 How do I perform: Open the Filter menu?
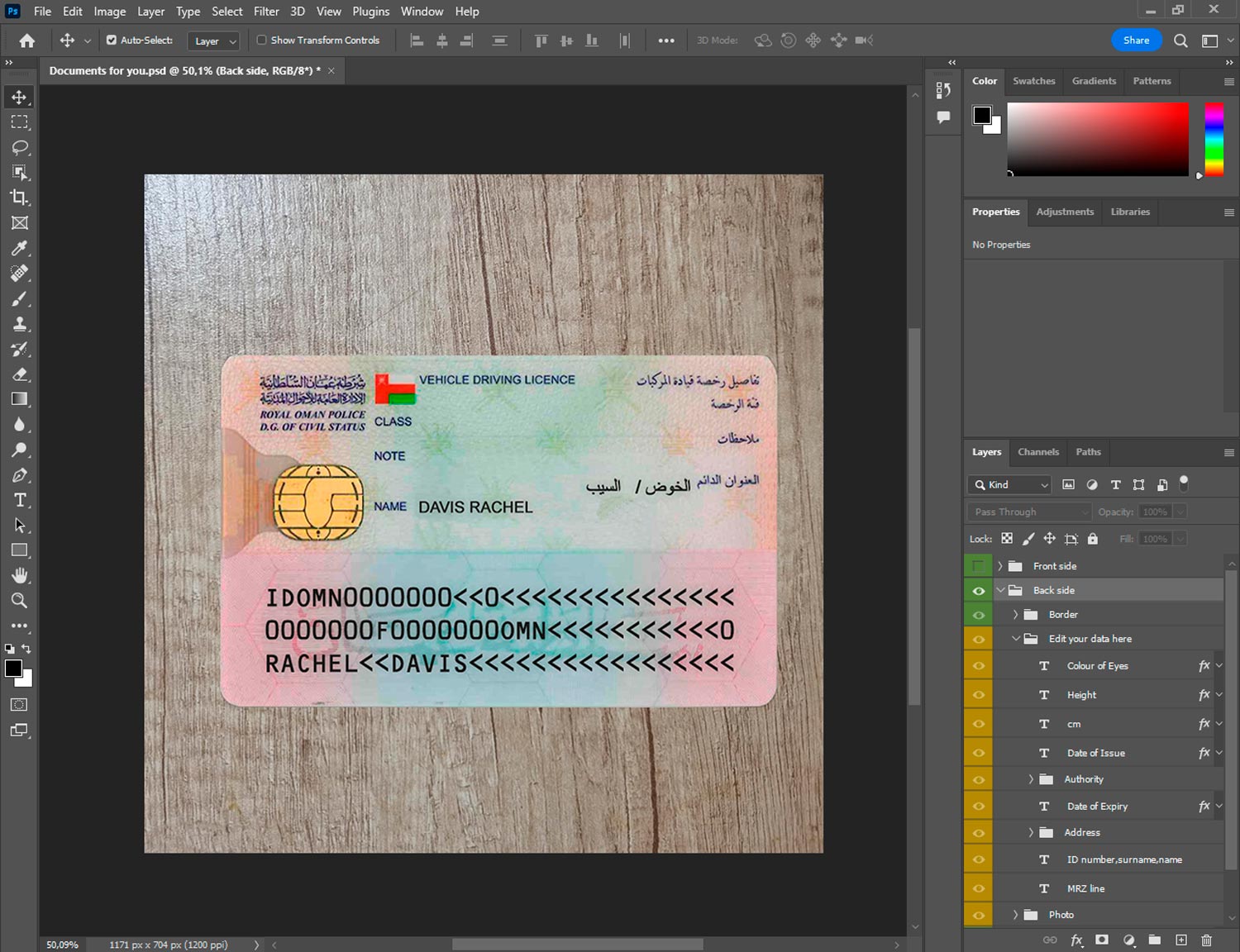point(265,12)
